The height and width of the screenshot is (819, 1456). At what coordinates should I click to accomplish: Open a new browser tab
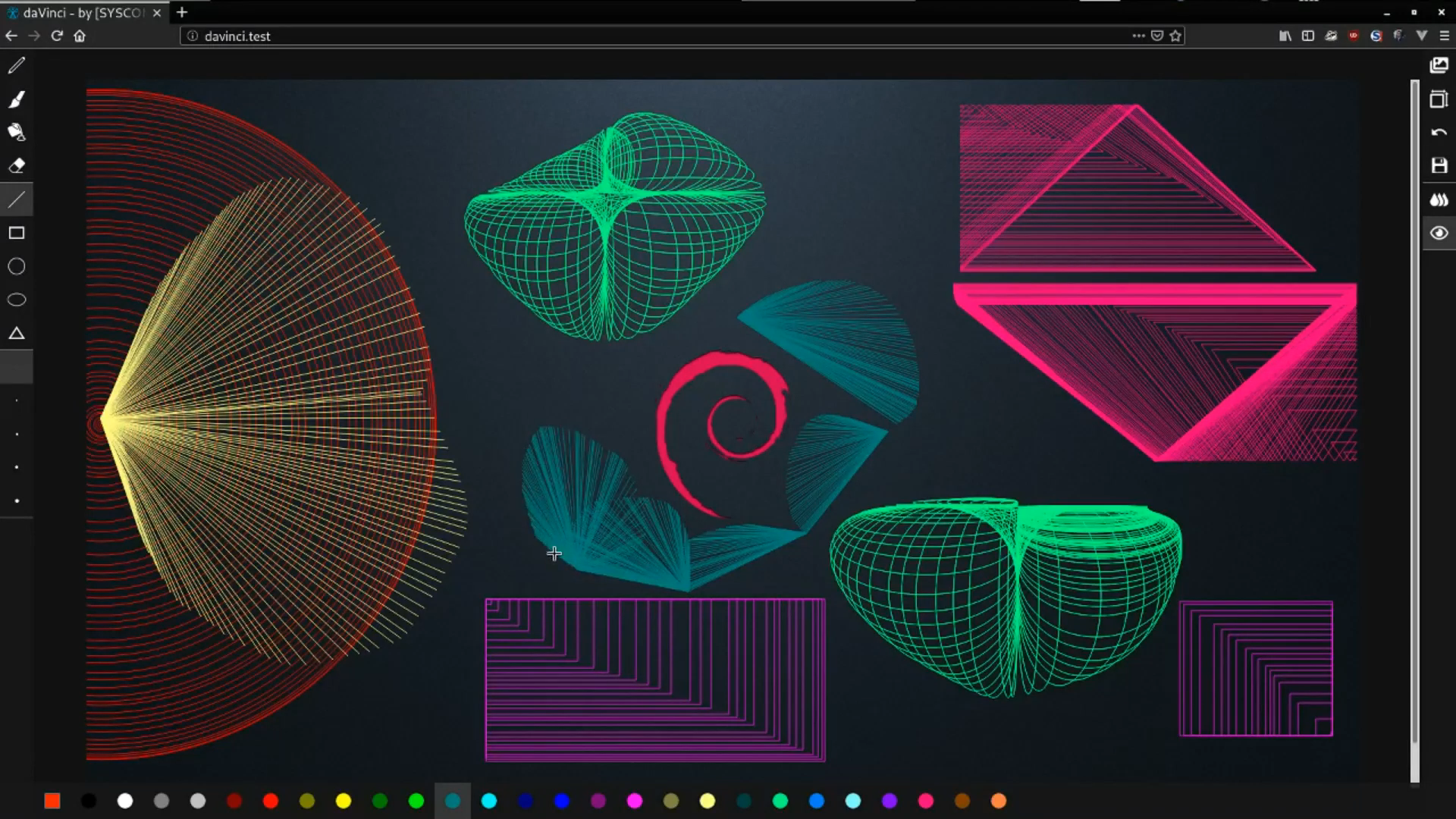click(x=182, y=13)
